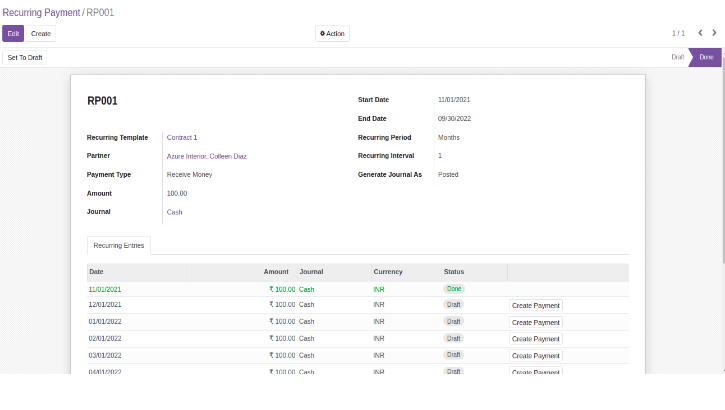Click the Set To Draft button
725x410 pixels.
click(x=25, y=57)
